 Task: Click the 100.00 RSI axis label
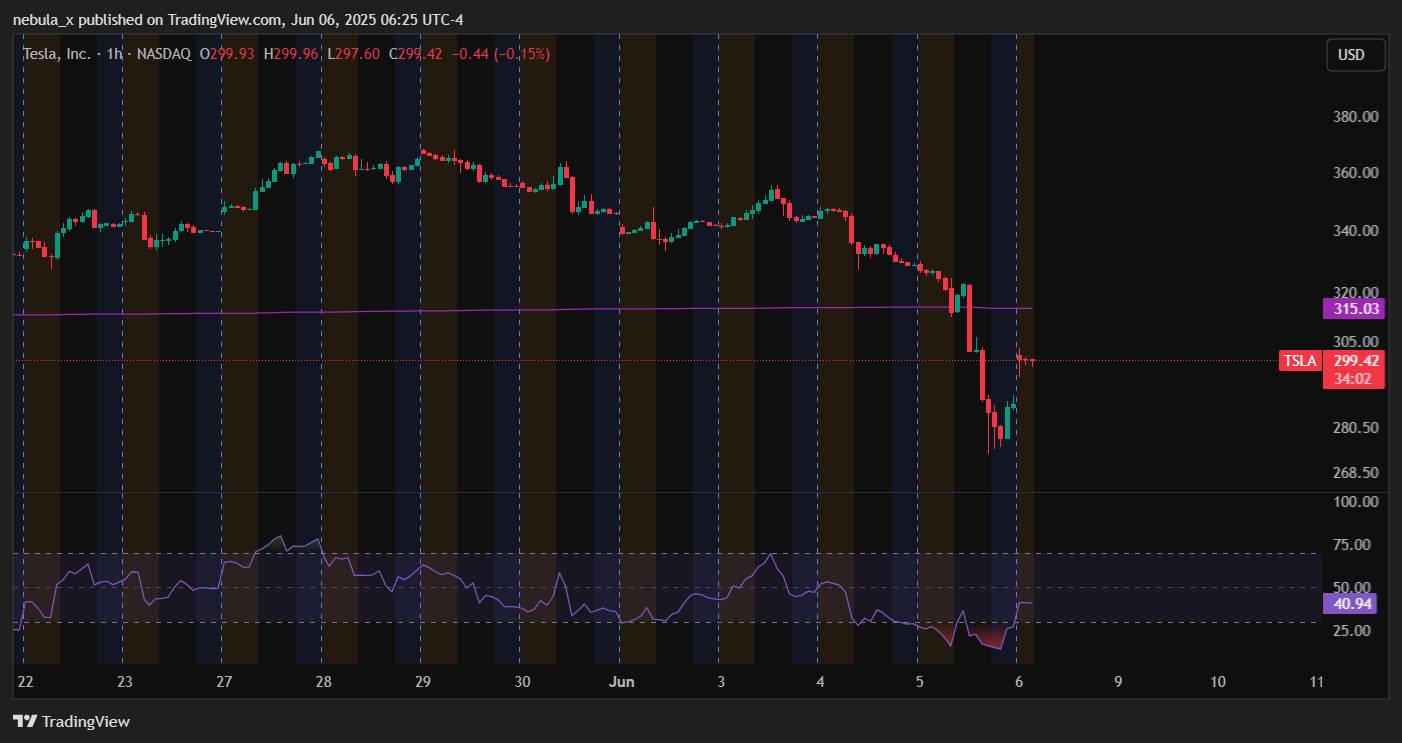[x=1356, y=501]
